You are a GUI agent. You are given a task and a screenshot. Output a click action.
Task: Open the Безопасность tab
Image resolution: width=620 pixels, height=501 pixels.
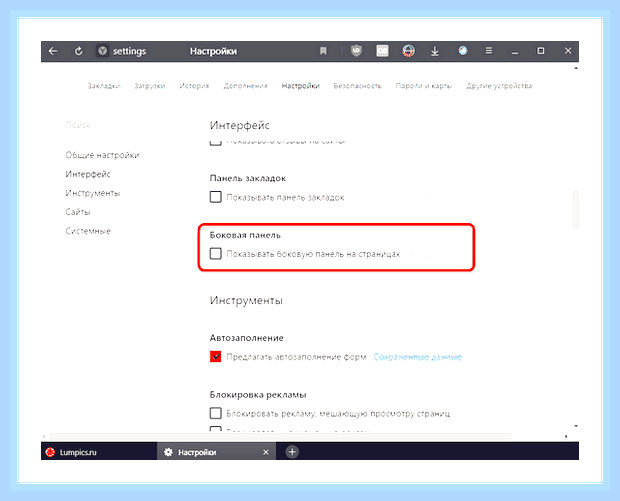357,86
